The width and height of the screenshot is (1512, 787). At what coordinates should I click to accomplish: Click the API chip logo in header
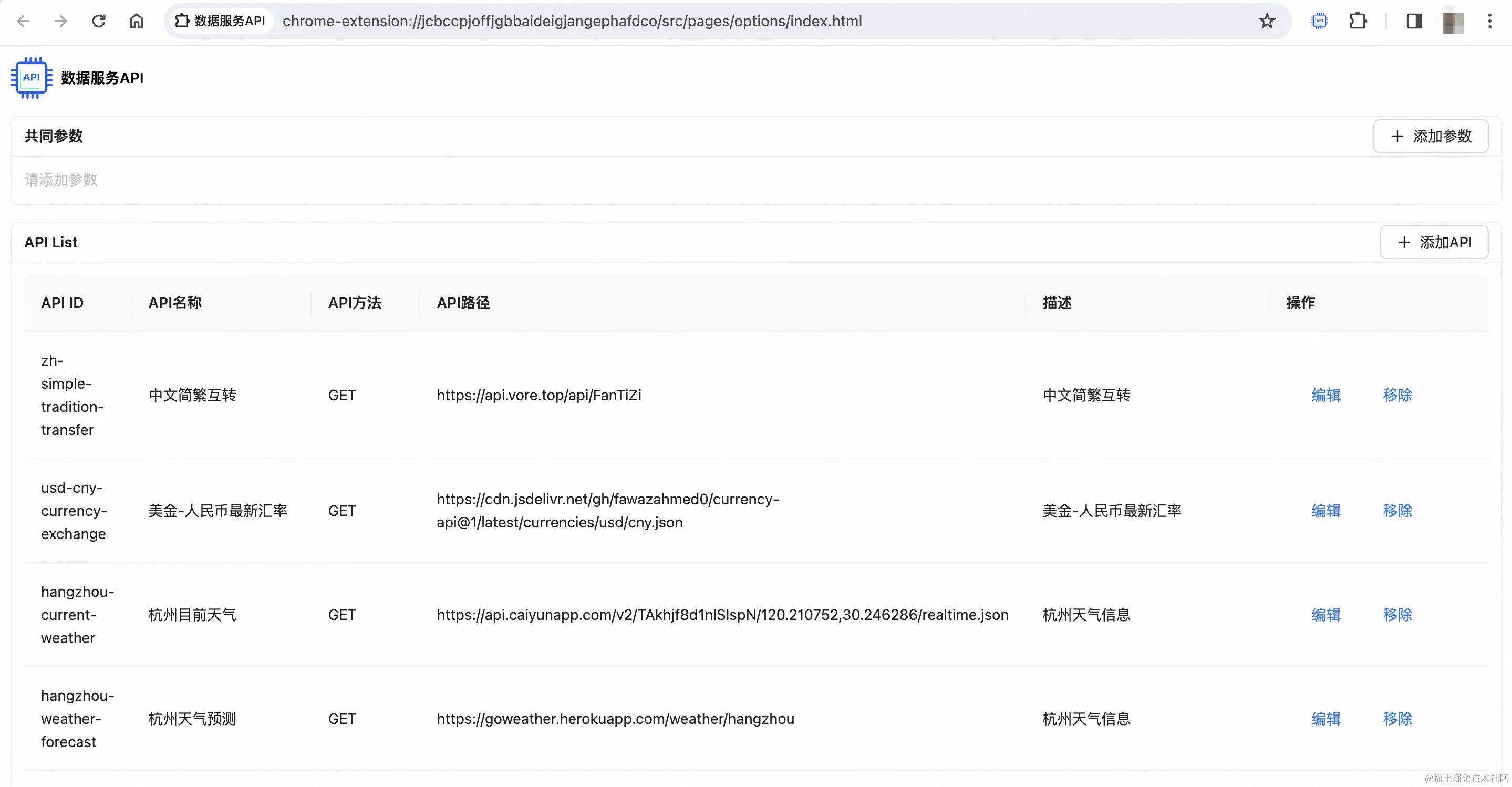pos(31,77)
